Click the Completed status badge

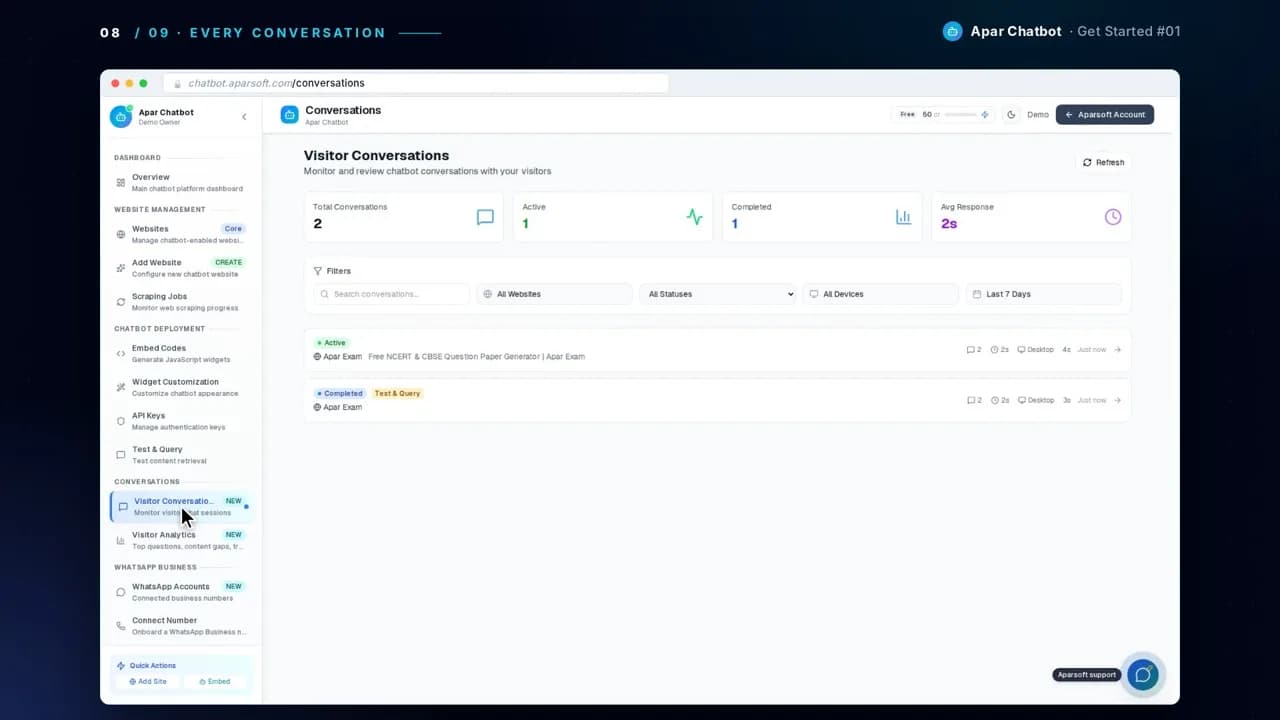339,393
